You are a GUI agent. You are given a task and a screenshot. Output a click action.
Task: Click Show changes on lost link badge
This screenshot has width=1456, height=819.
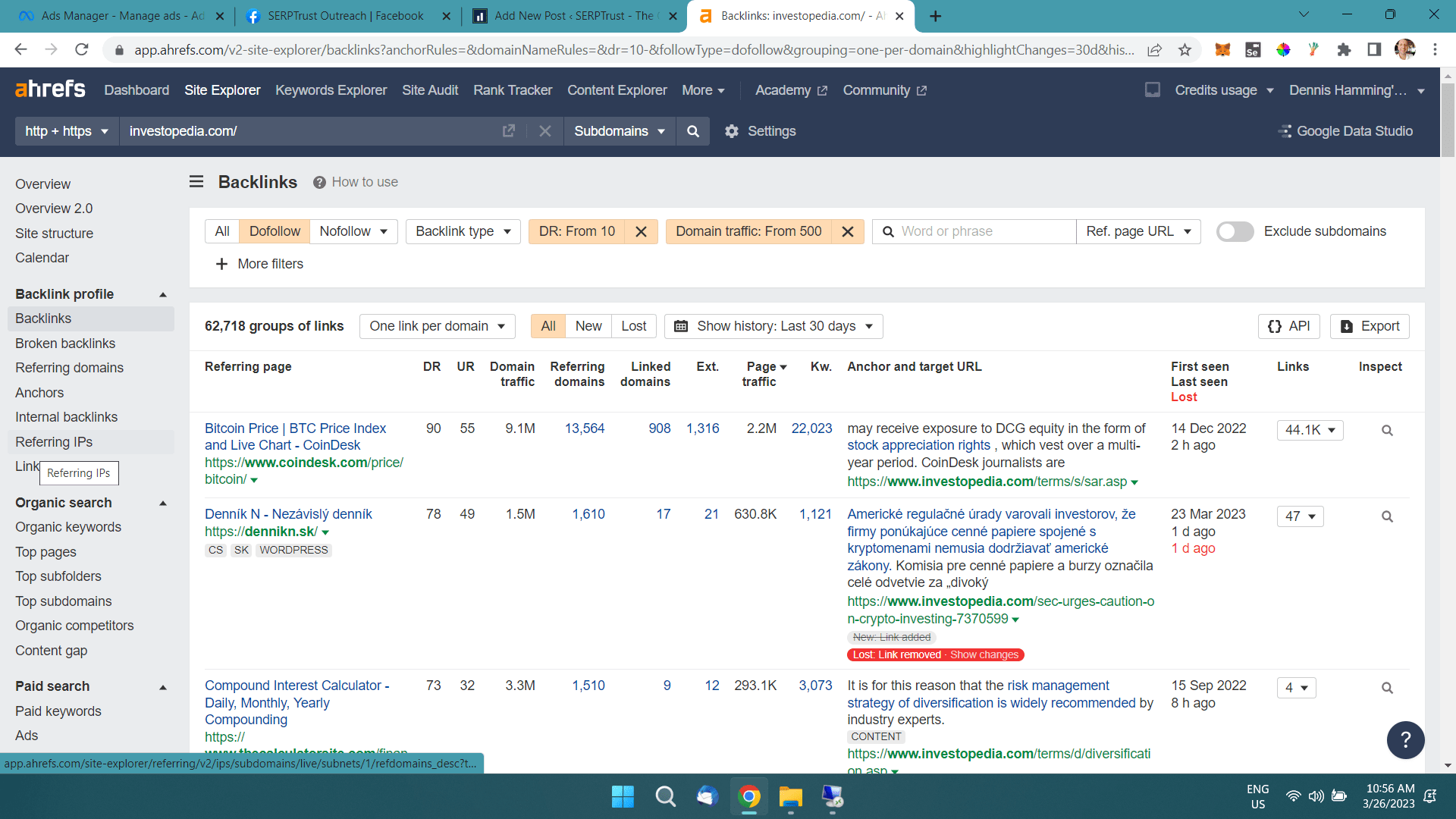tap(984, 655)
